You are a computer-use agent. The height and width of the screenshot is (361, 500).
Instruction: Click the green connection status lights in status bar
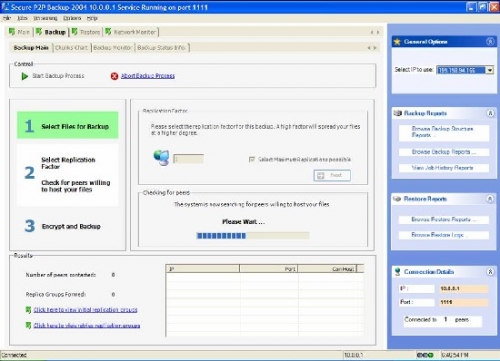[425, 355]
